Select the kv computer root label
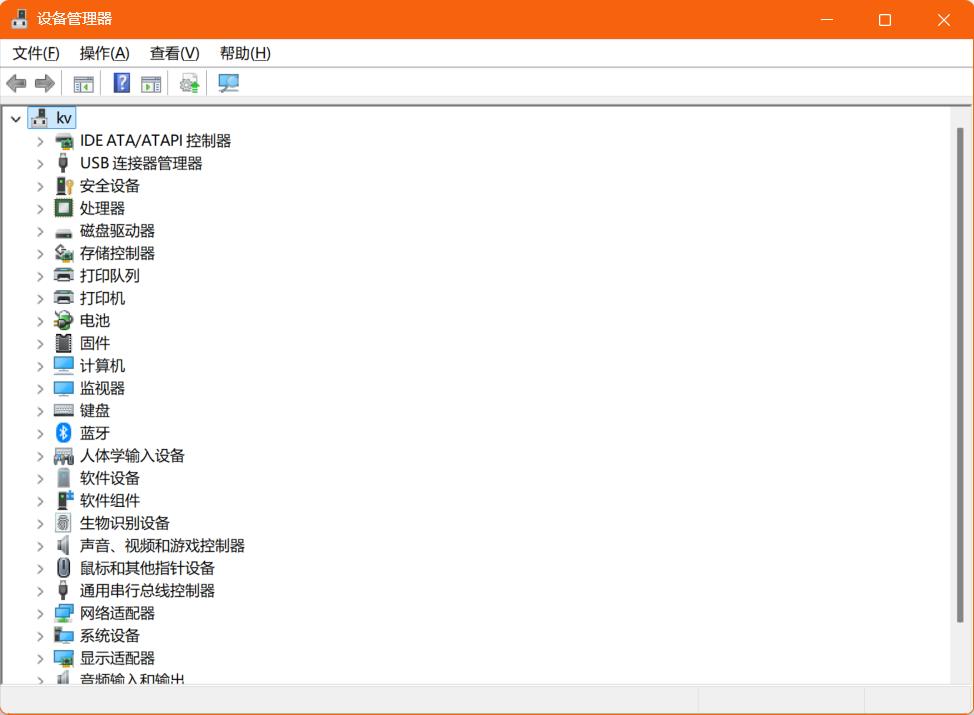The width and height of the screenshot is (974, 715). (x=64, y=118)
